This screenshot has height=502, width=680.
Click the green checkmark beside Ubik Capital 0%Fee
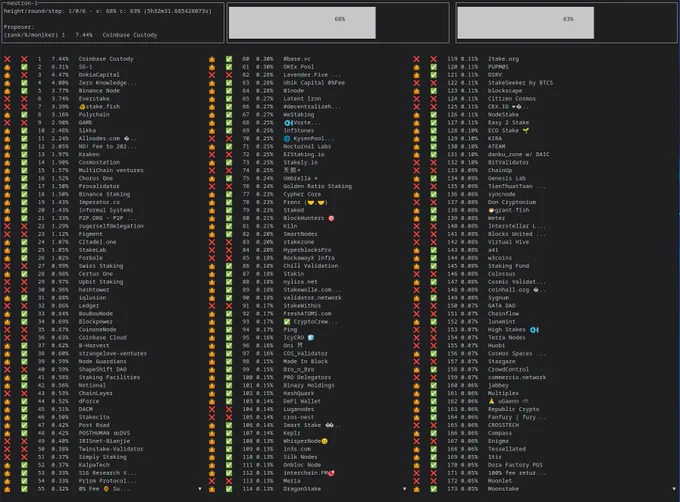click(229, 83)
